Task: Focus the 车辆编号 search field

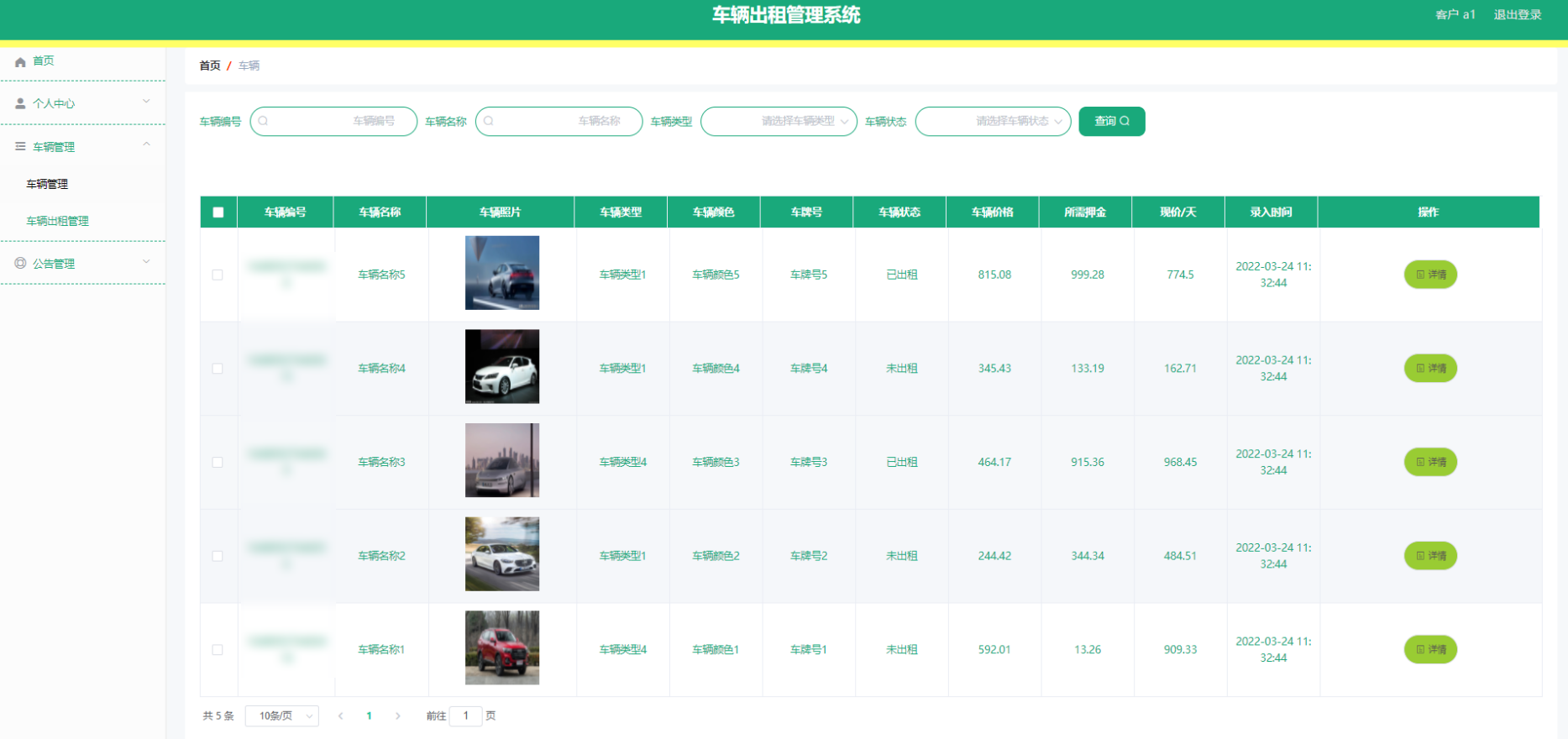Action: (333, 121)
